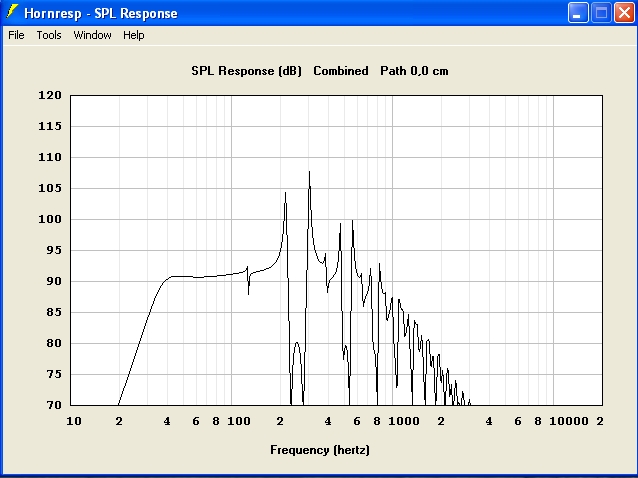
Task: Click the 10 hertz frequency label
Action: [x=74, y=421]
